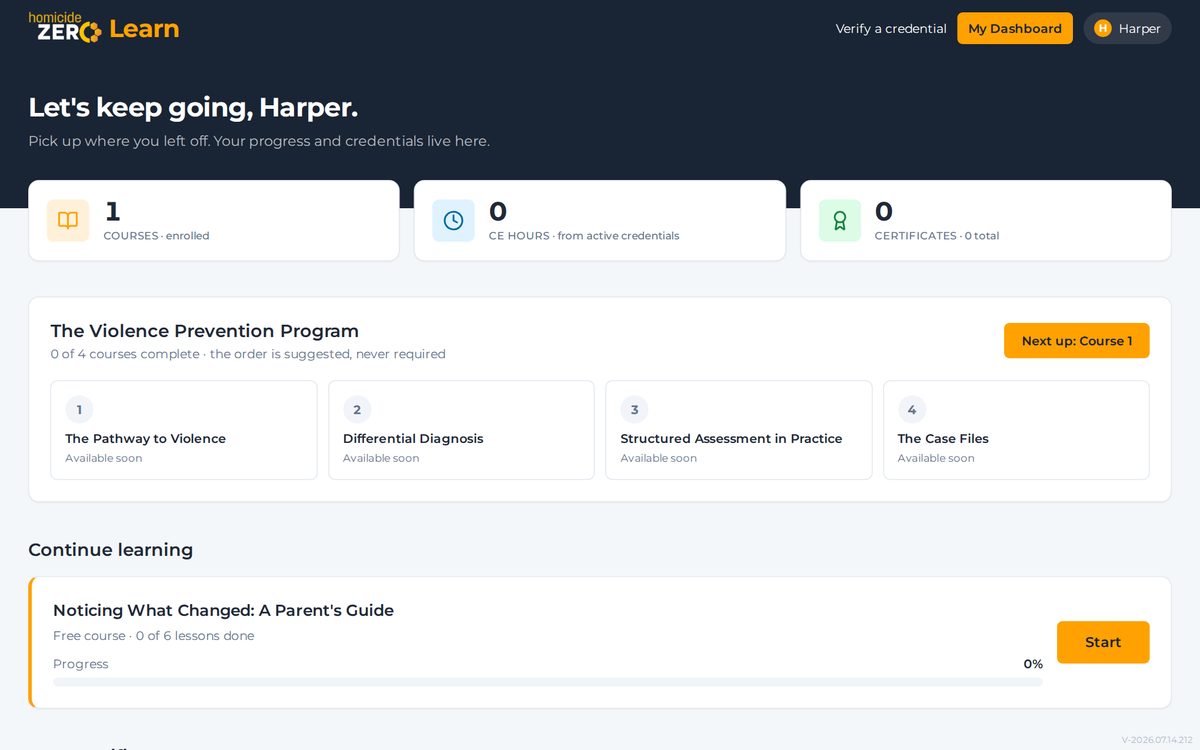Open My Dashboard

click(1015, 28)
